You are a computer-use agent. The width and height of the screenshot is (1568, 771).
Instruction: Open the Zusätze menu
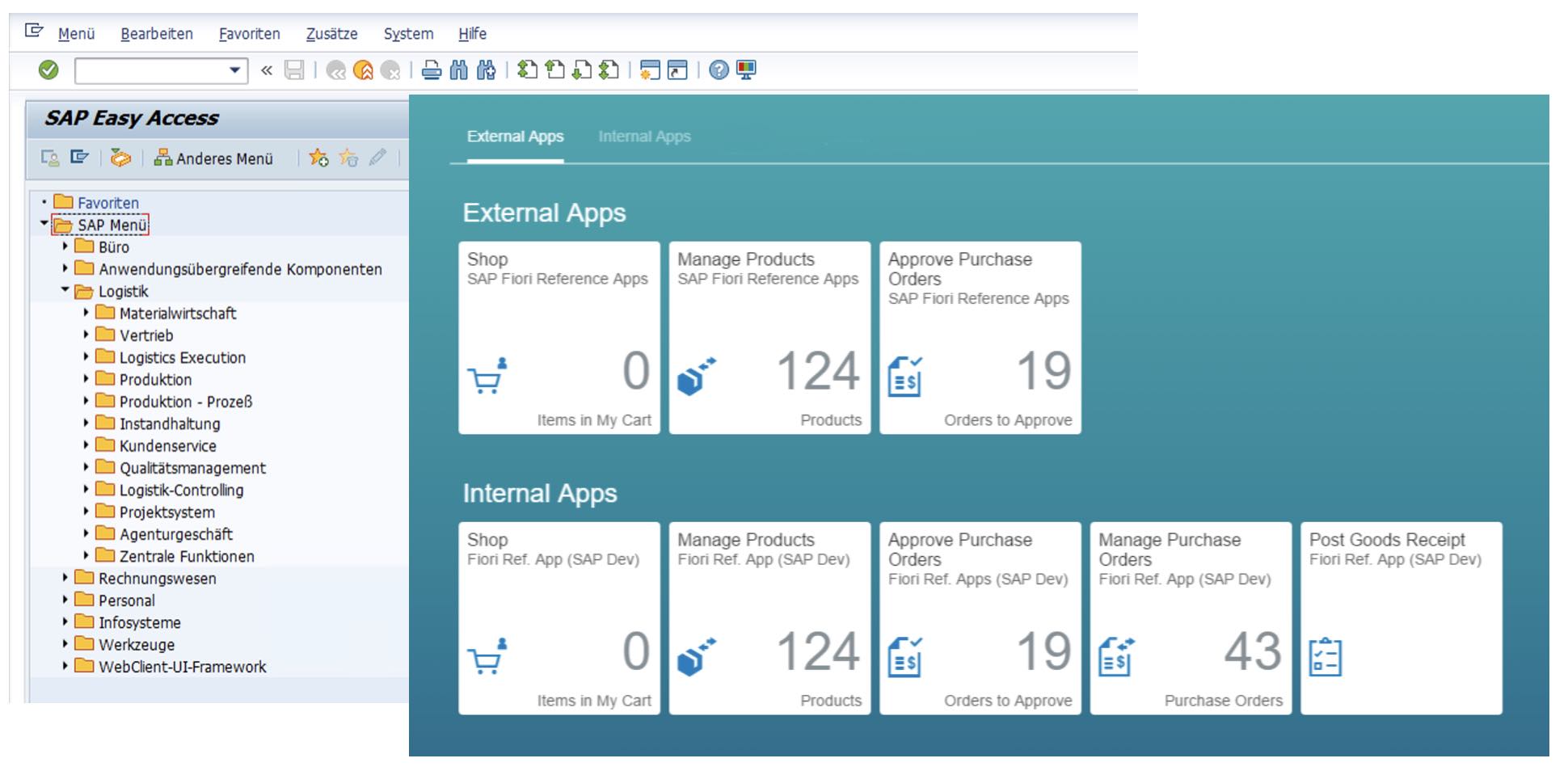click(331, 34)
